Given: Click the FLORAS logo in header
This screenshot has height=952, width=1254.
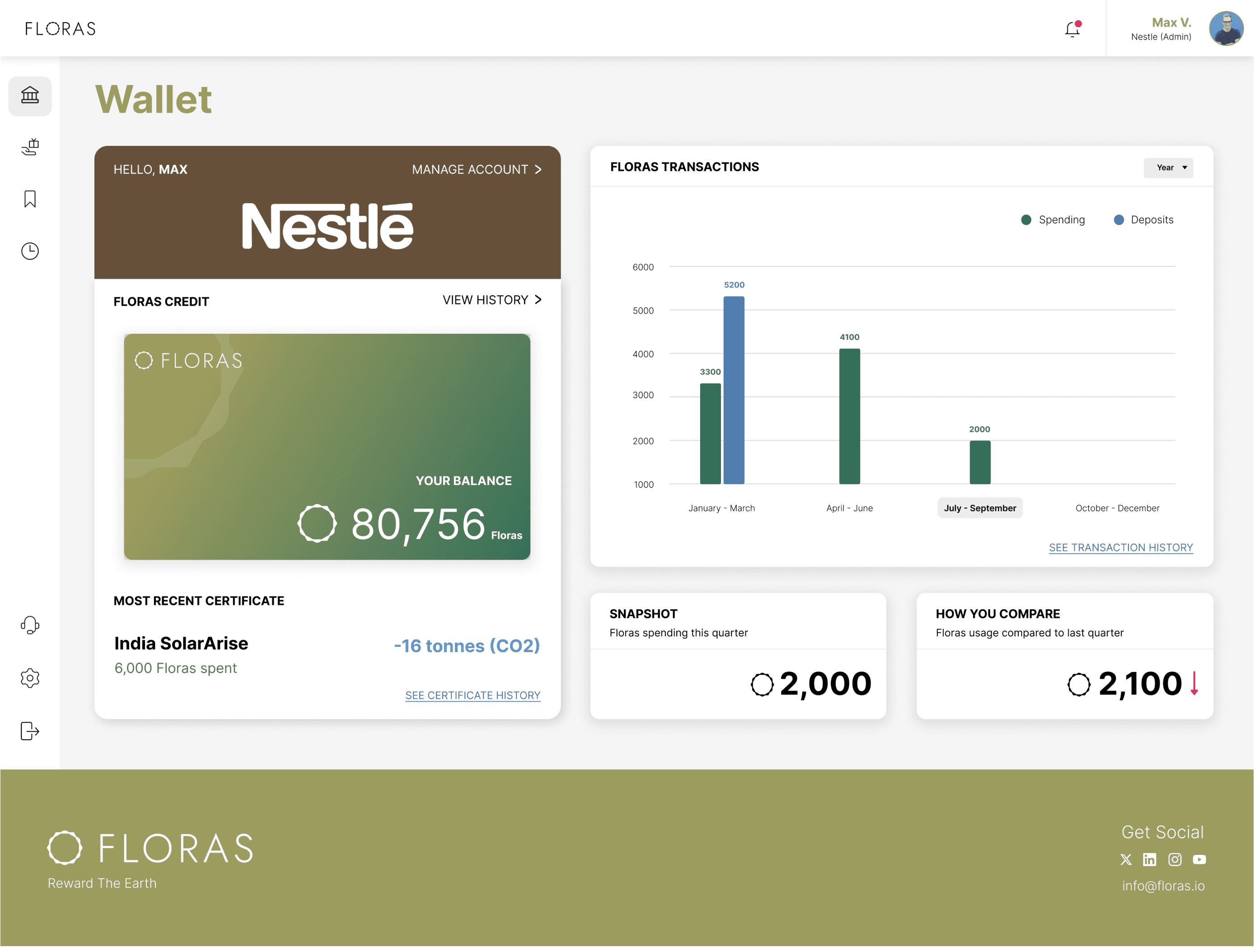Looking at the screenshot, I should click(x=60, y=29).
